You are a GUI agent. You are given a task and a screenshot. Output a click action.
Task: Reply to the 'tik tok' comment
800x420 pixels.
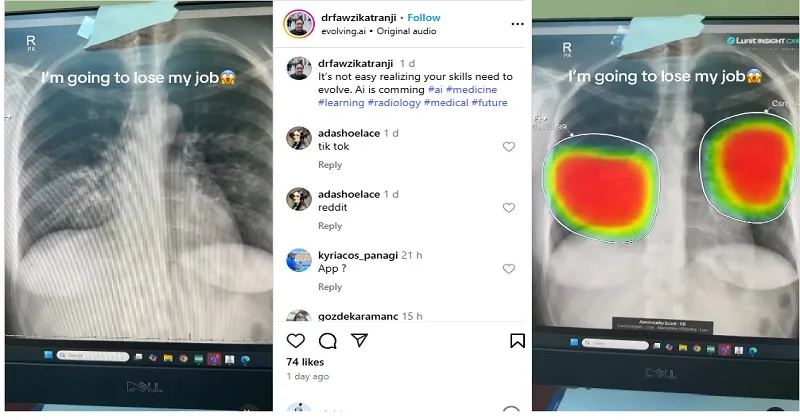pos(330,165)
